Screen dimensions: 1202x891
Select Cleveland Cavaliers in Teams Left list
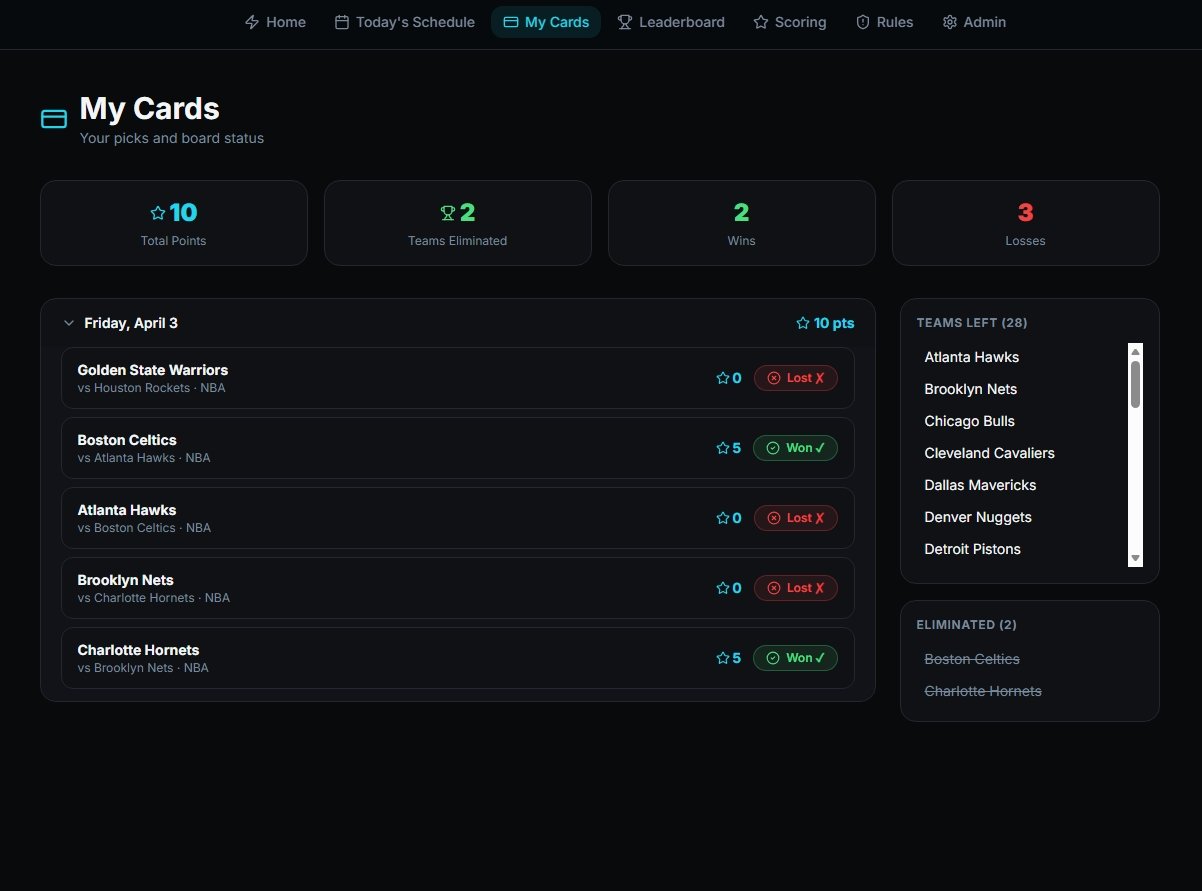click(989, 453)
